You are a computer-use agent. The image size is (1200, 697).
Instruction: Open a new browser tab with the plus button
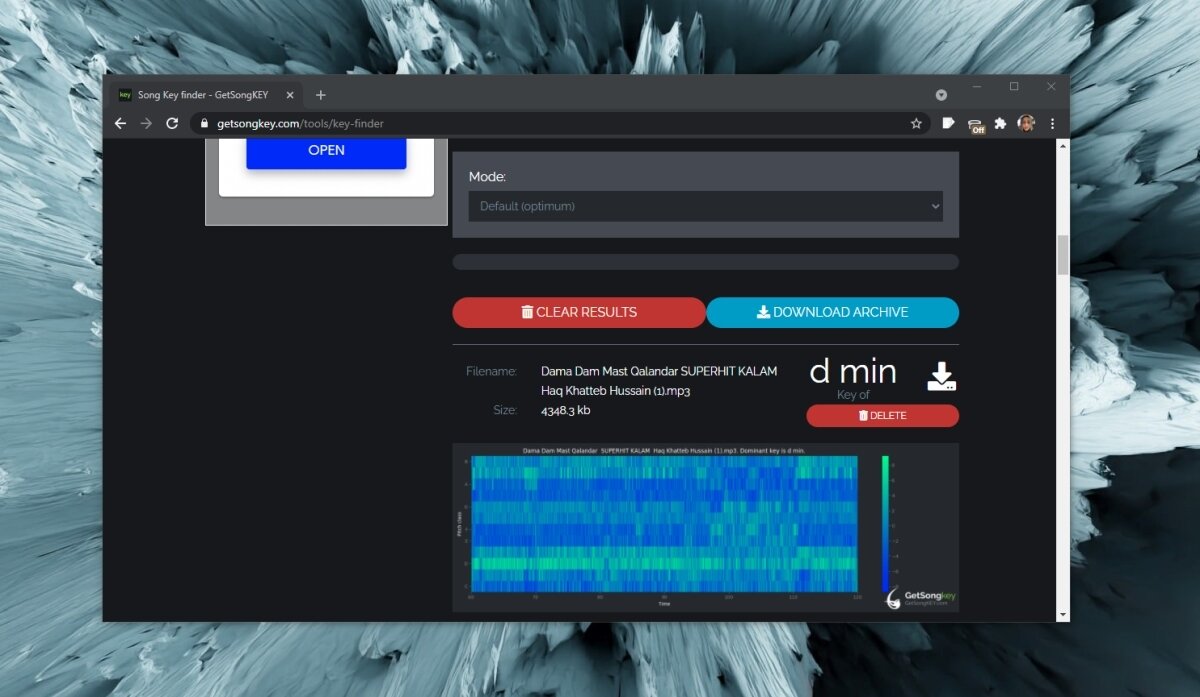tap(321, 94)
